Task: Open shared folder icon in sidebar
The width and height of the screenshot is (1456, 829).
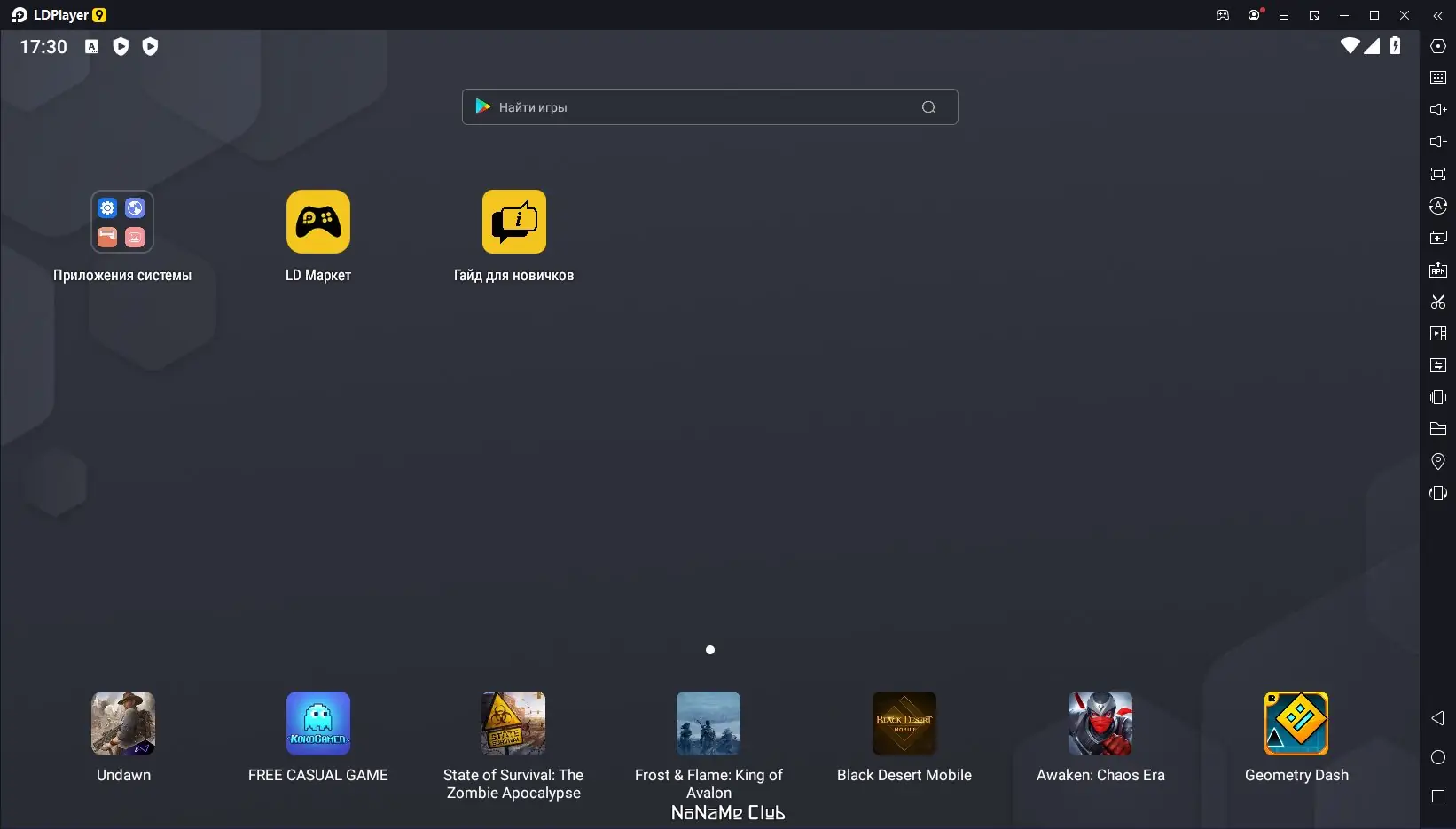Action: pos(1438,429)
